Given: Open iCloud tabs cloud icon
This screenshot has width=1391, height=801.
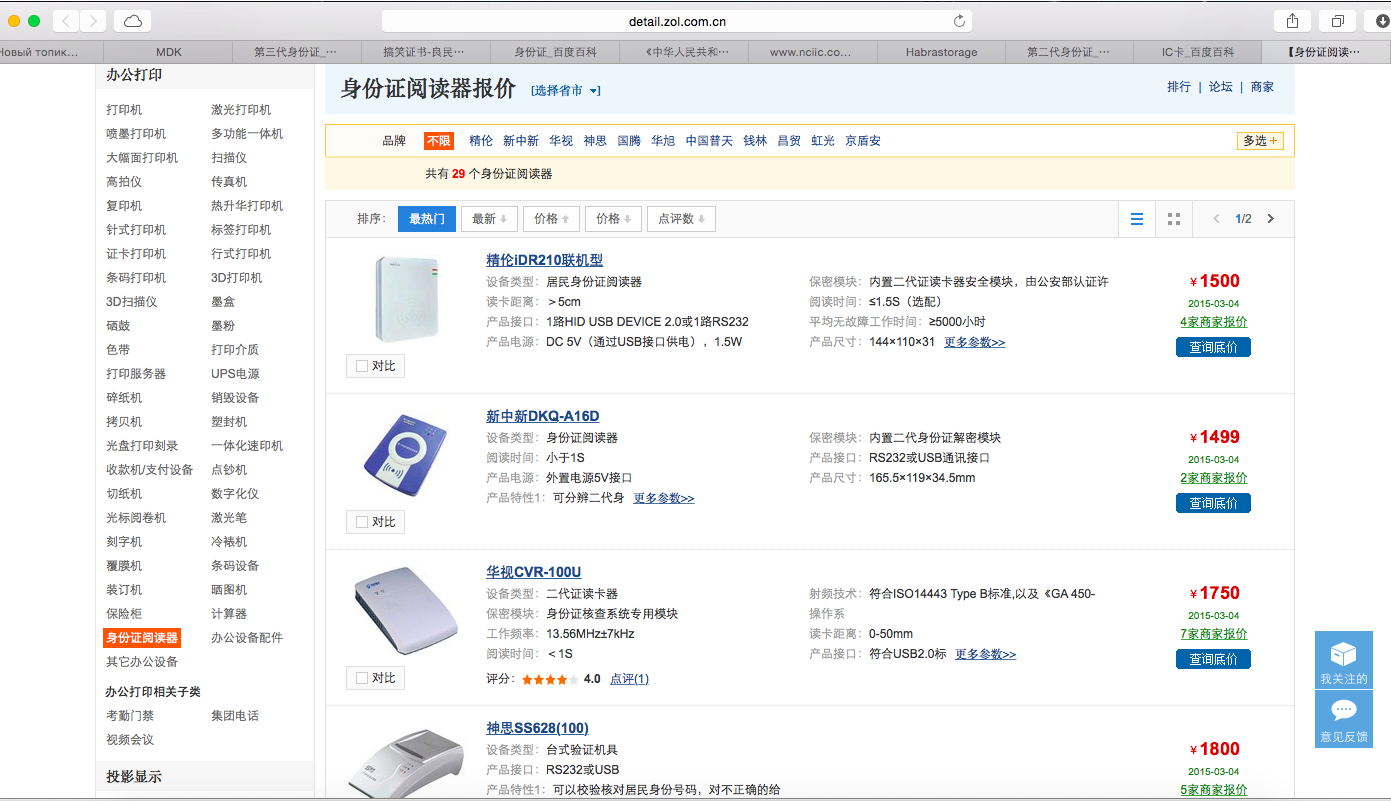Looking at the screenshot, I should 133,21.
